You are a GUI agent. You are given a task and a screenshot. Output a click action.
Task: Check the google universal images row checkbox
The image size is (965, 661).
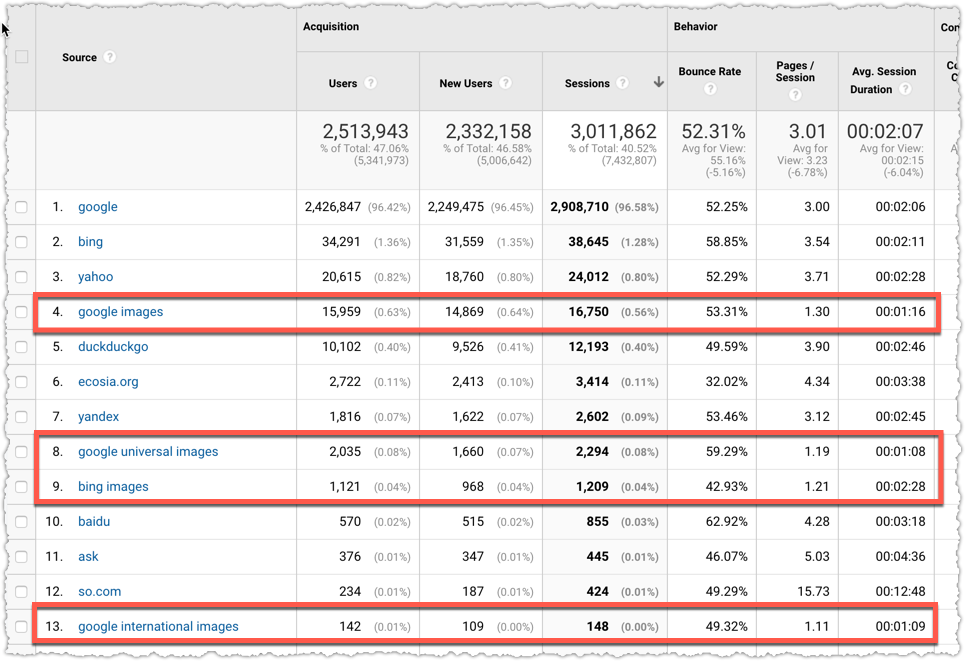click(22, 452)
